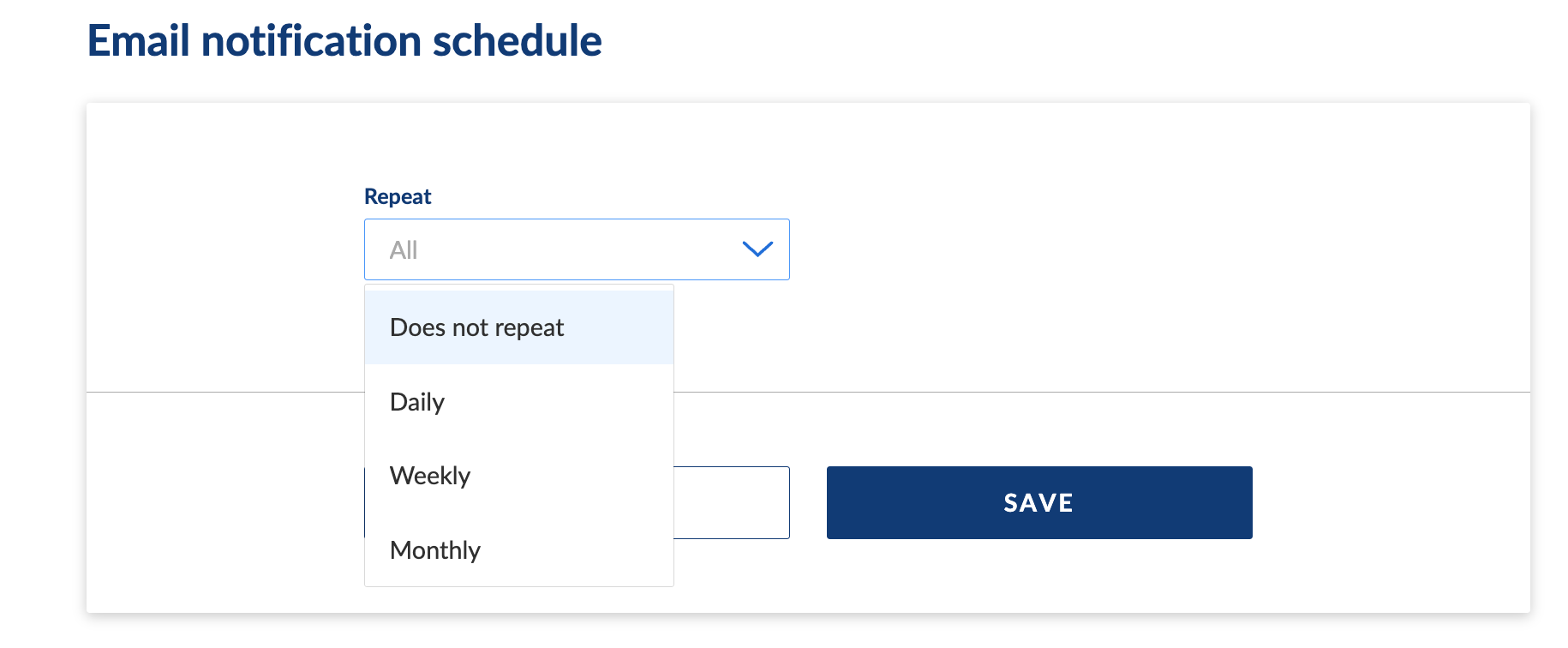Click the SAVE button

pos(1039,502)
